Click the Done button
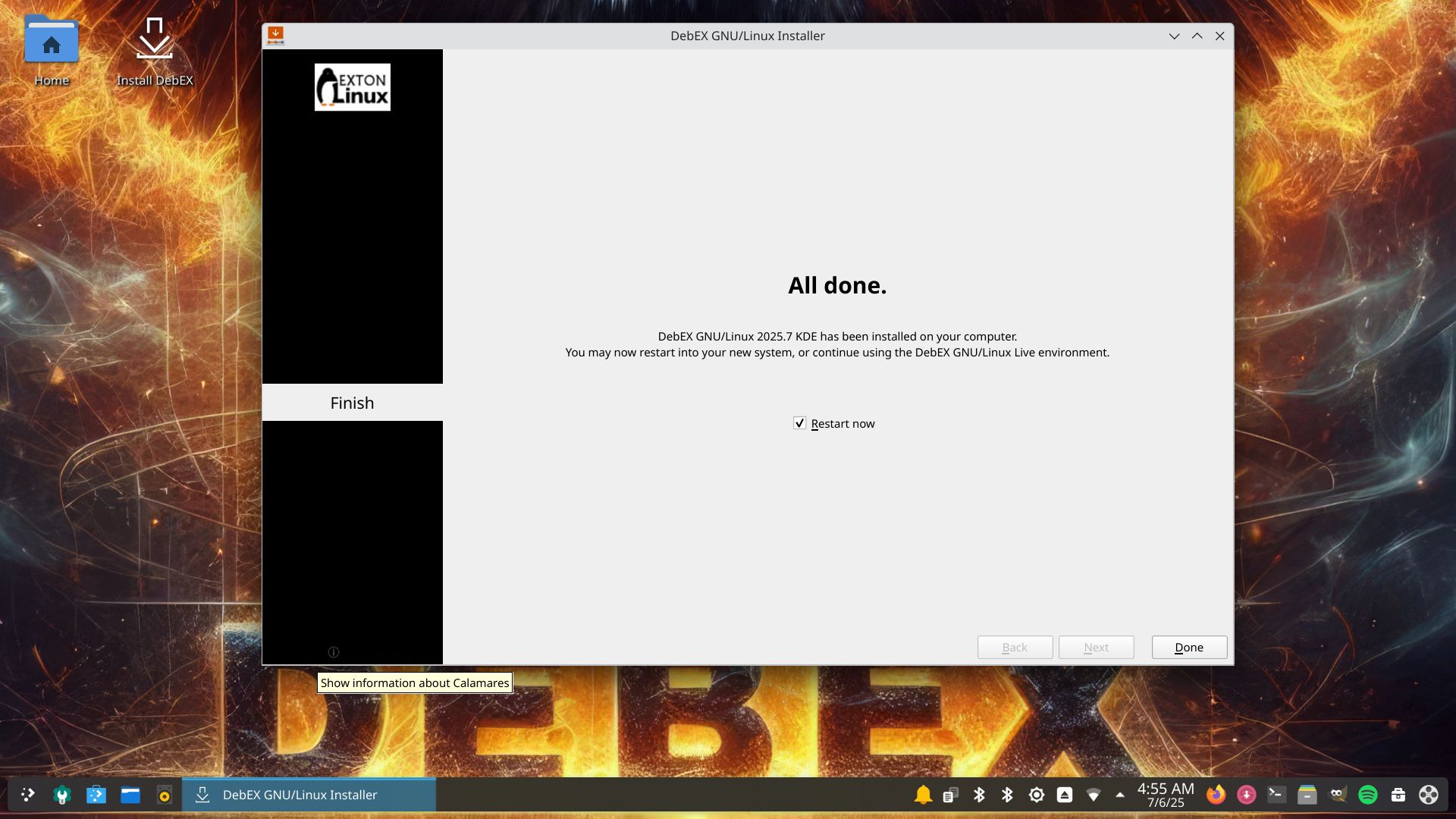The width and height of the screenshot is (1456, 819). (1188, 648)
